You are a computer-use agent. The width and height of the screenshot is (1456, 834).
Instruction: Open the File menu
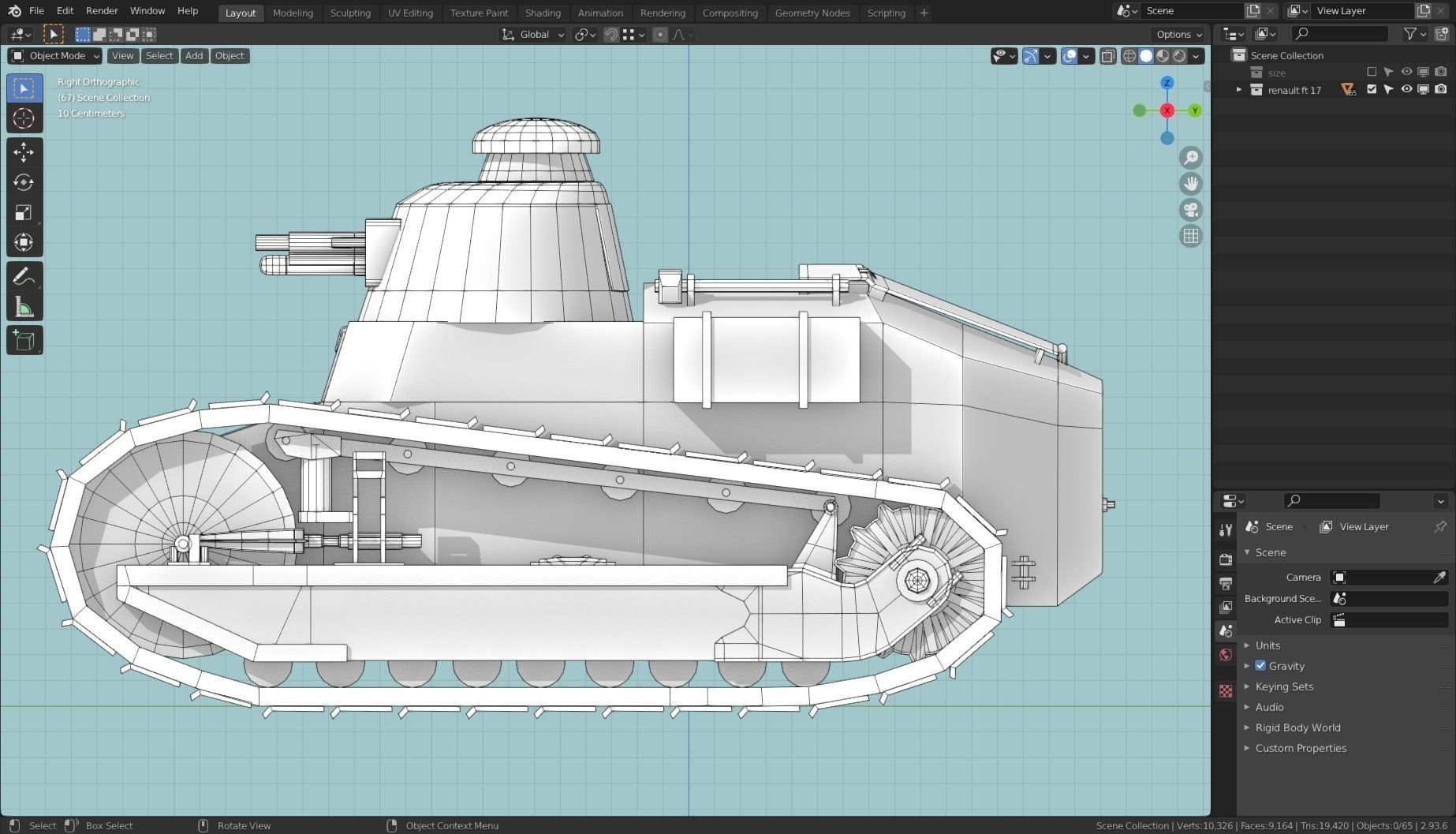pos(36,11)
